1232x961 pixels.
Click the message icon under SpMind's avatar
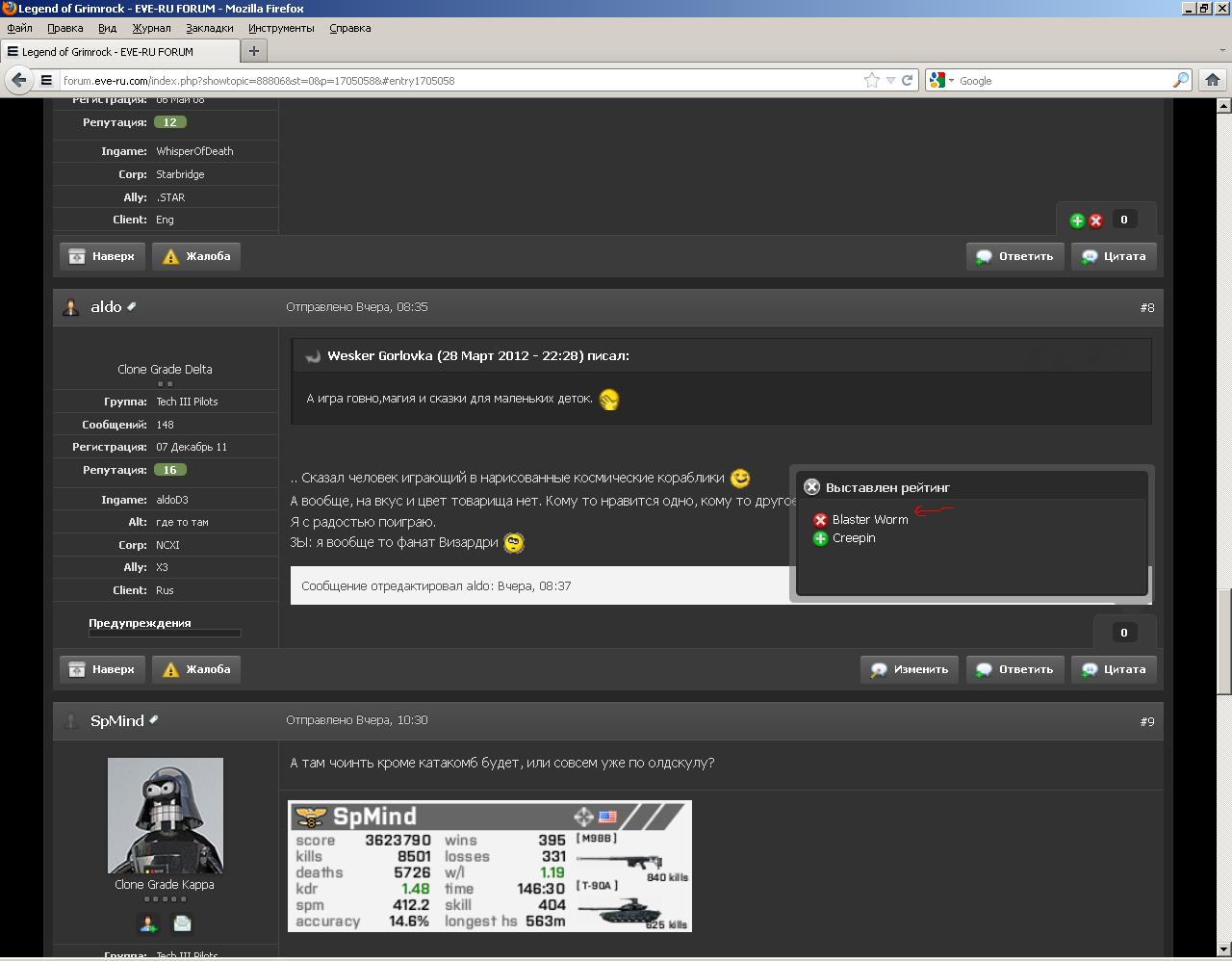click(182, 923)
